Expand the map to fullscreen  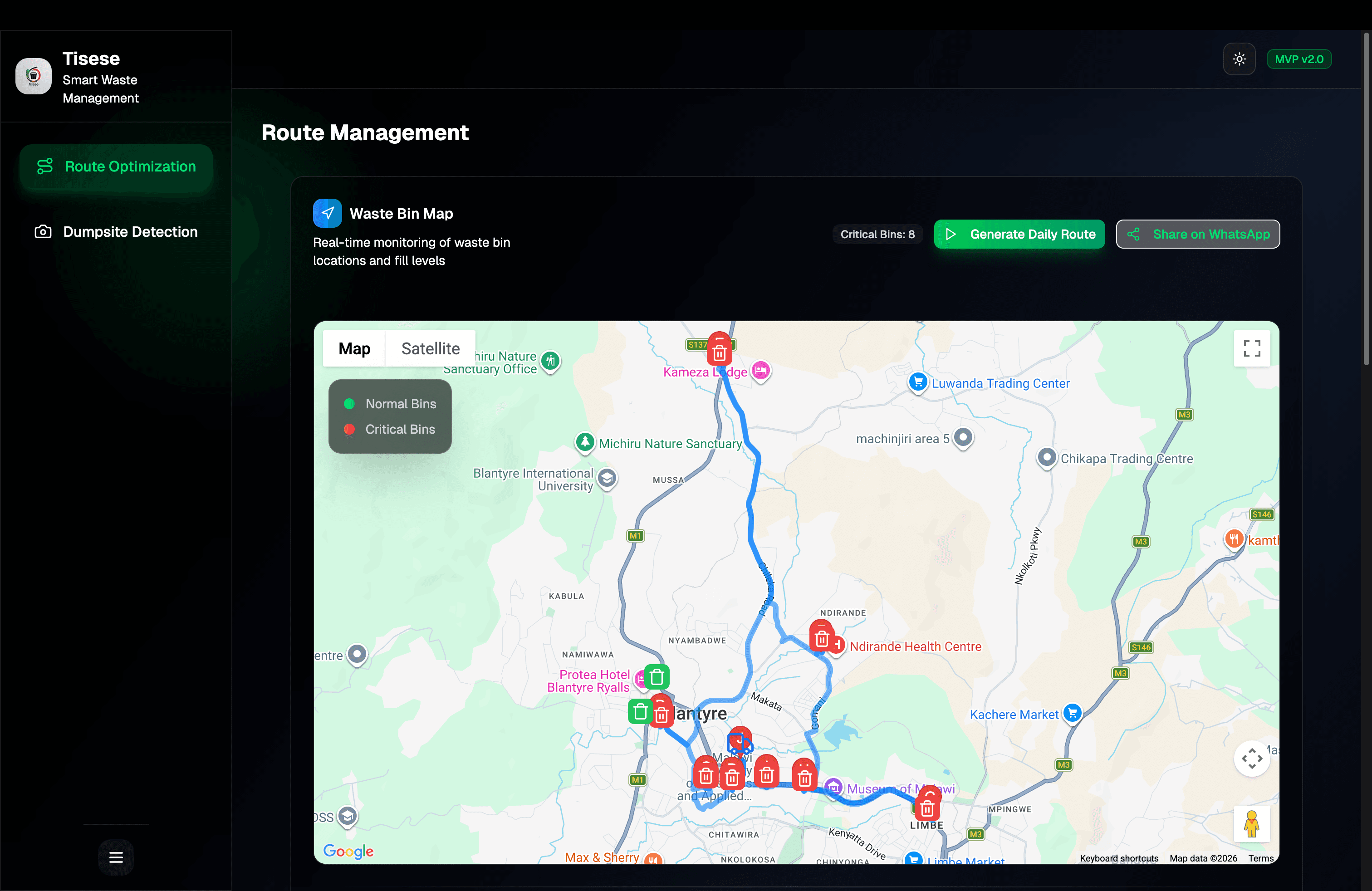pyautogui.click(x=1251, y=349)
